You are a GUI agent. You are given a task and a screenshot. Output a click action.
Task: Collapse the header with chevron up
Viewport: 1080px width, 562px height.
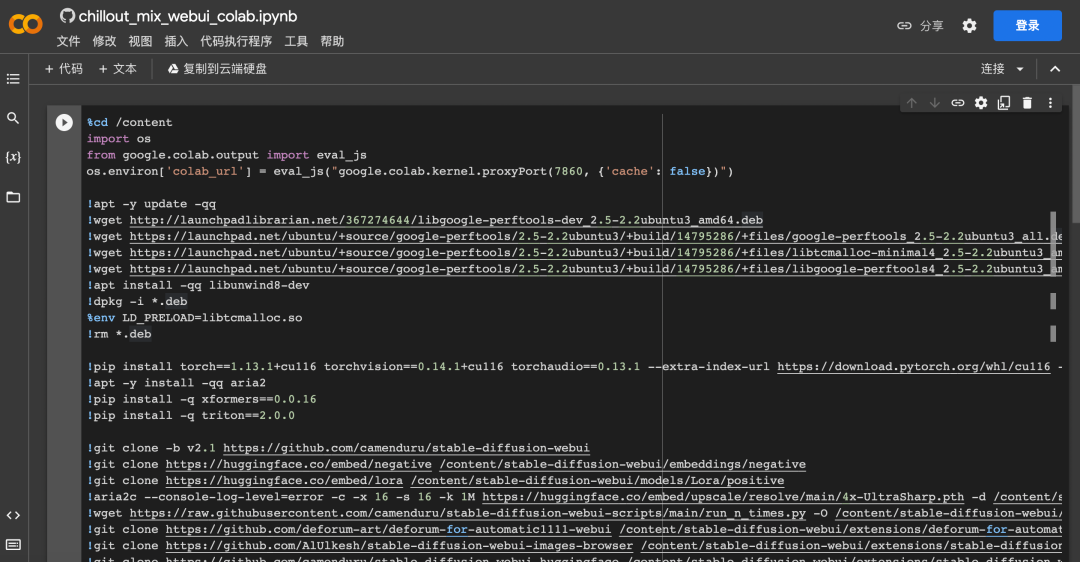[1055, 69]
